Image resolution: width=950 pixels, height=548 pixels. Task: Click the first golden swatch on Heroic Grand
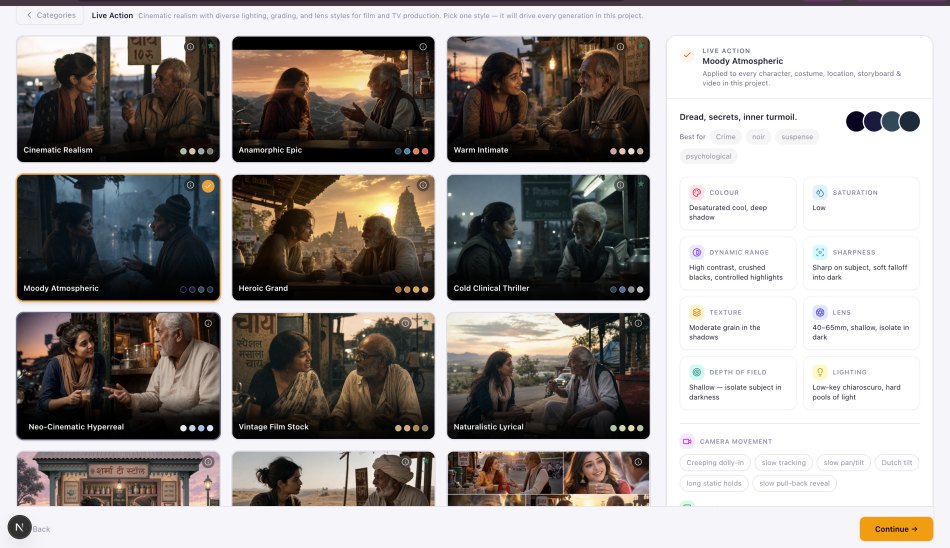click(x=398, y=290)
